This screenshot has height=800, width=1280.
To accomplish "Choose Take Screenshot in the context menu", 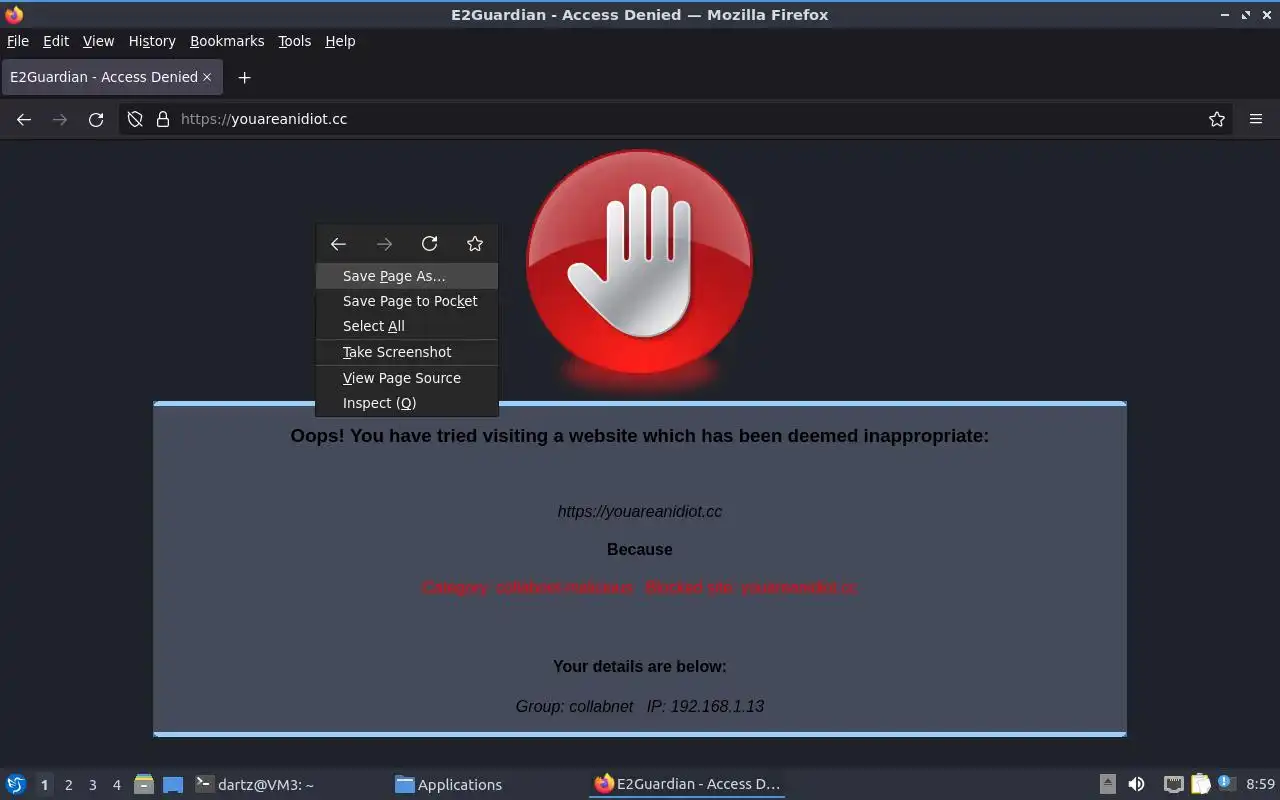I will tap(407, 352).
